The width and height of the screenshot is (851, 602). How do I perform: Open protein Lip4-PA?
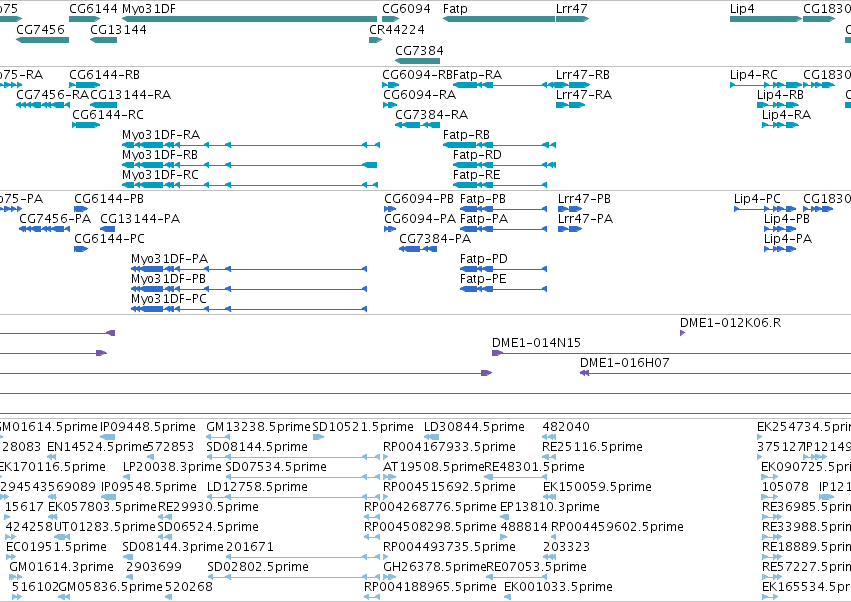pyautogui.click(x=780, y=249)
